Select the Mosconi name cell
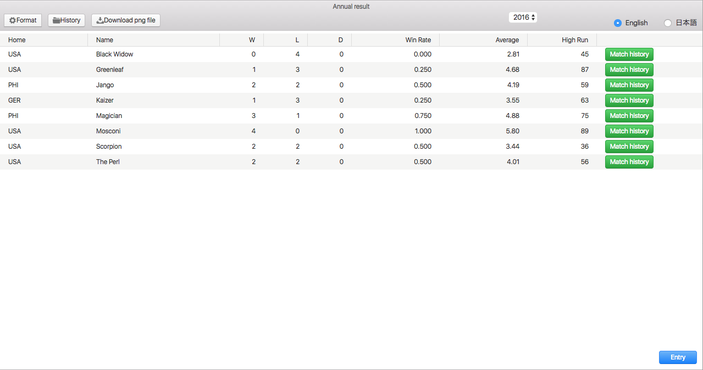The image size is (703, 370). point(108,131)
